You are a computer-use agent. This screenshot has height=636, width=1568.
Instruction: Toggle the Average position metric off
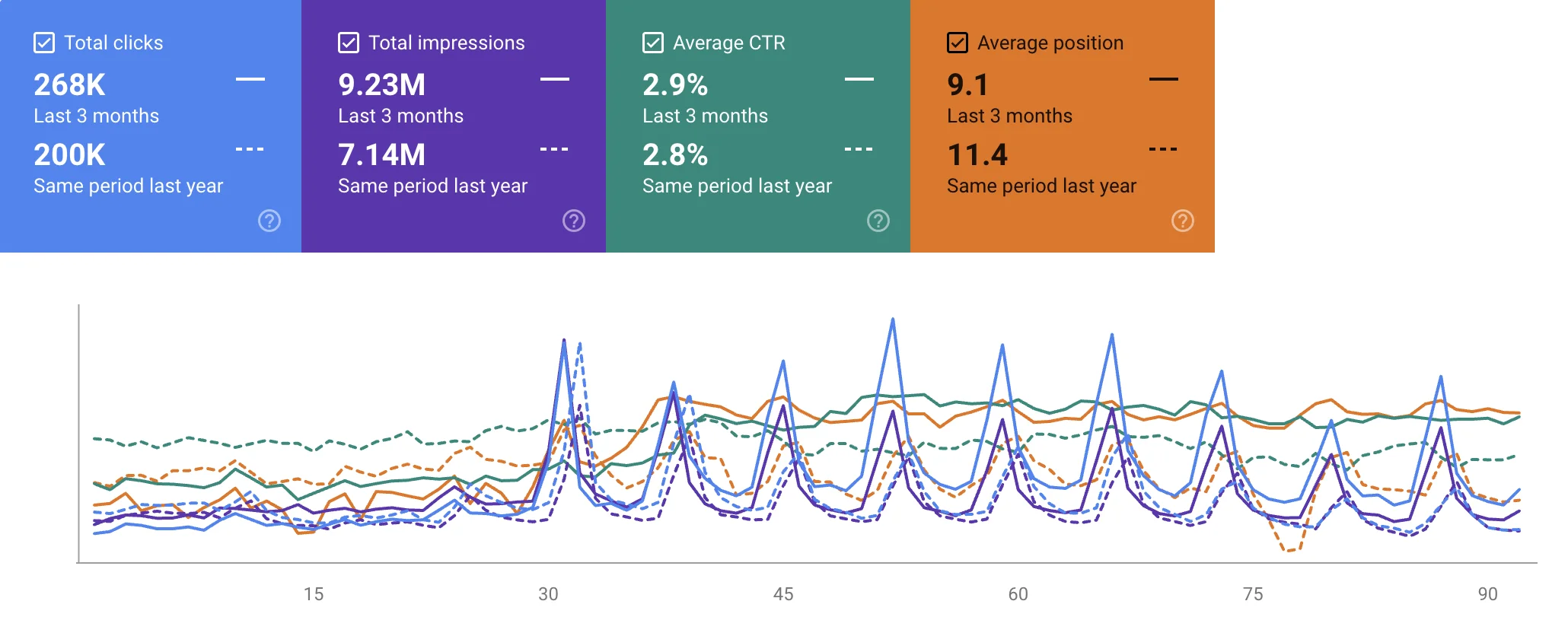click(x=956, y=43)
